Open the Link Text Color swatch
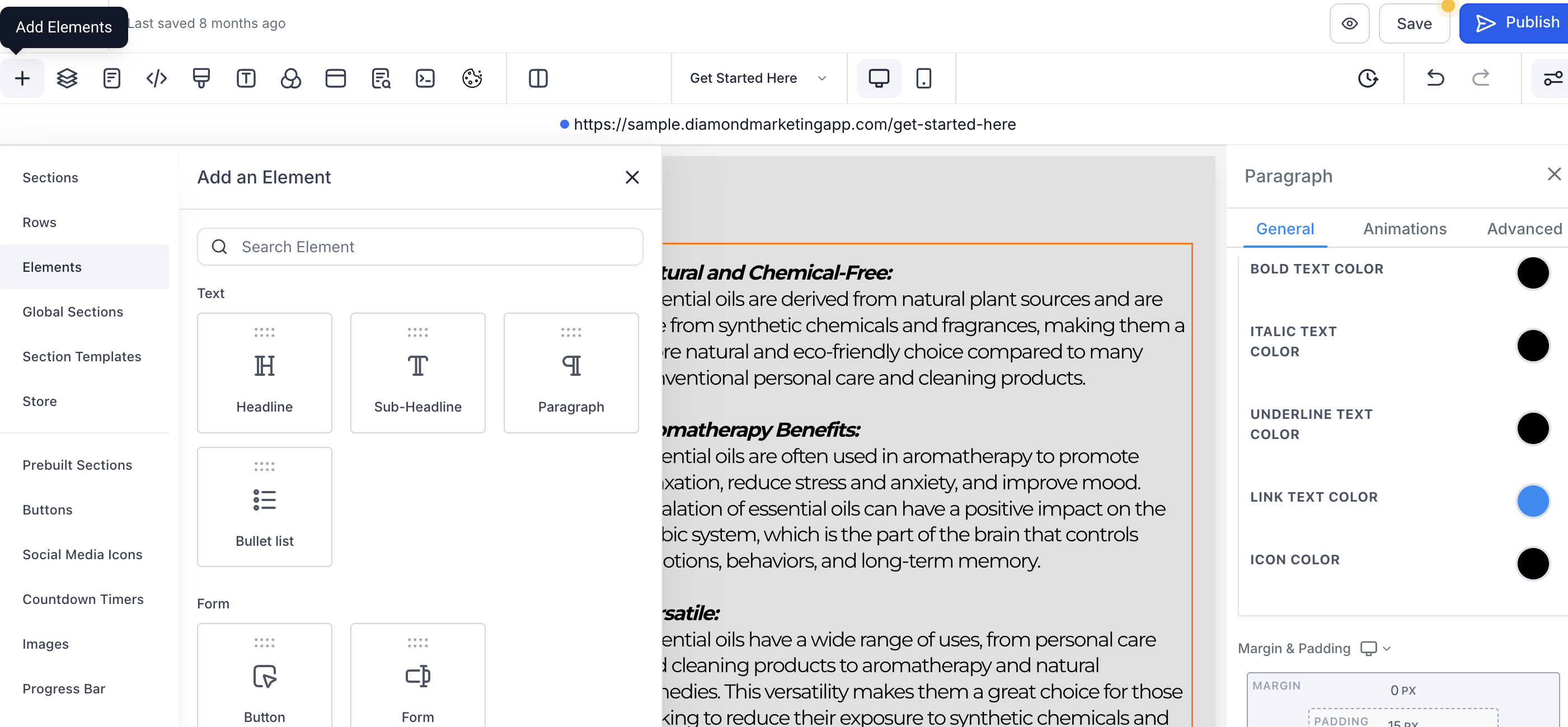 1532,501
